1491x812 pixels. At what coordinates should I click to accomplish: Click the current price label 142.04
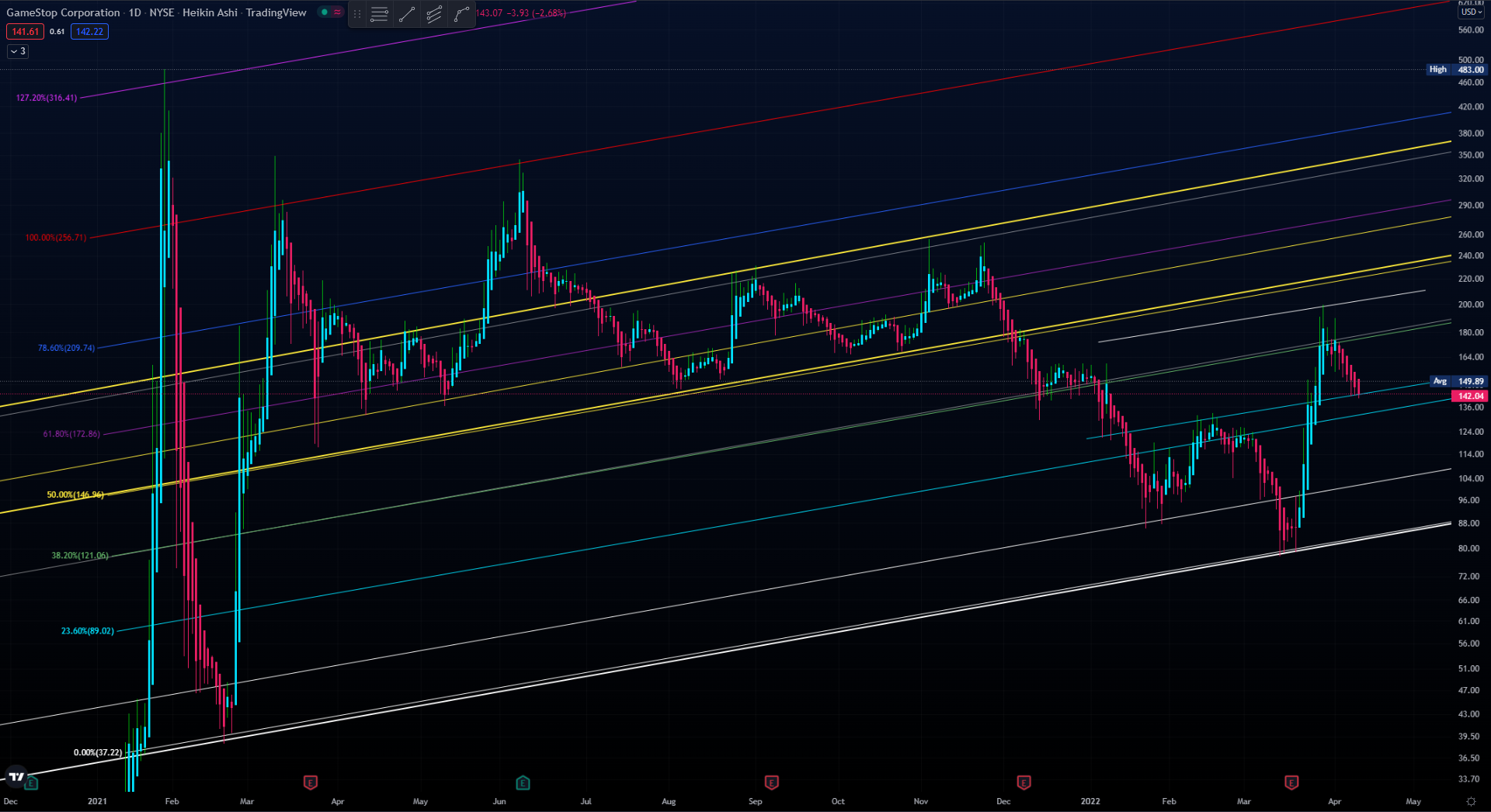[1470, 396]
